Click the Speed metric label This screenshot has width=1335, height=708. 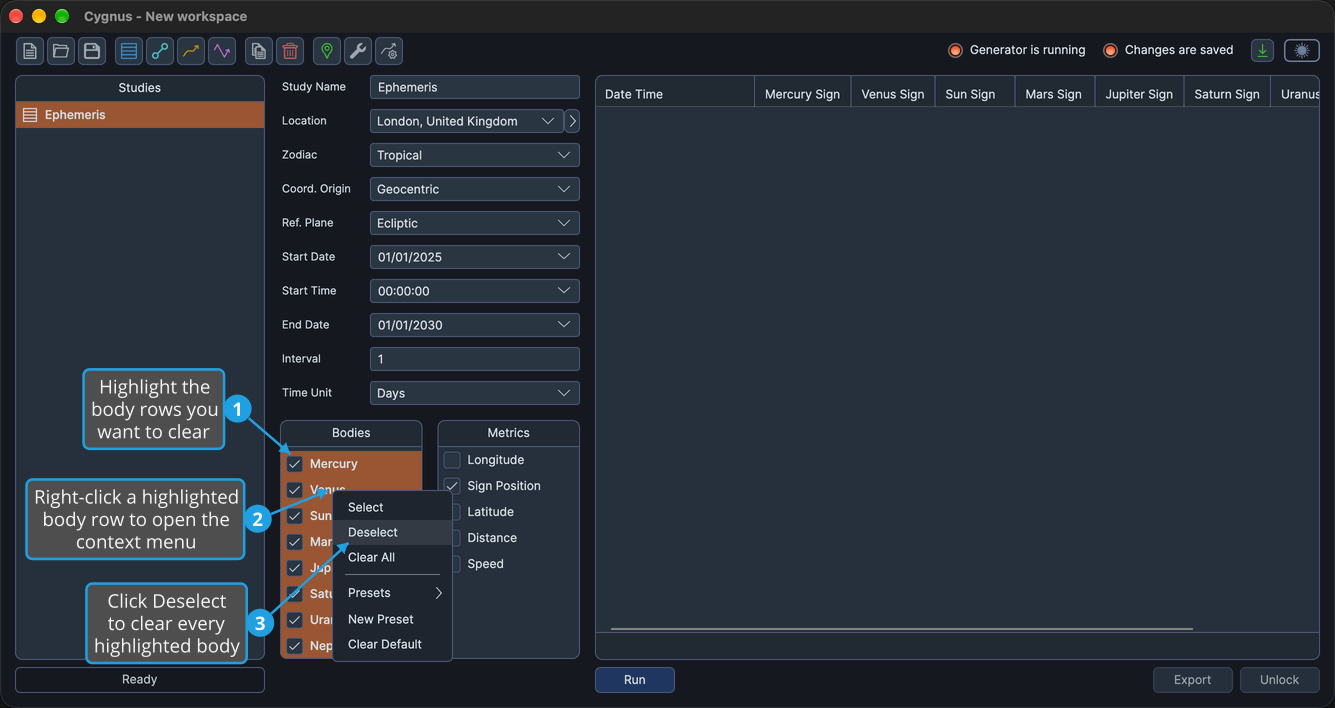click(x=485, y=564)
